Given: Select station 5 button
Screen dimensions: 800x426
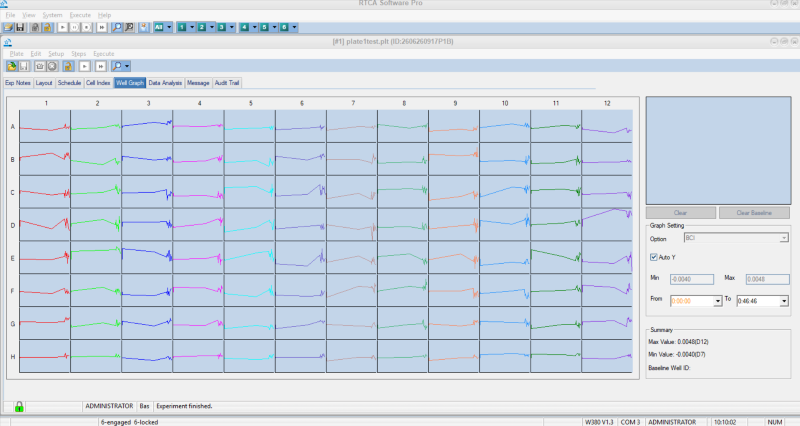Looking at the screenshot, I should pos(265,28).
